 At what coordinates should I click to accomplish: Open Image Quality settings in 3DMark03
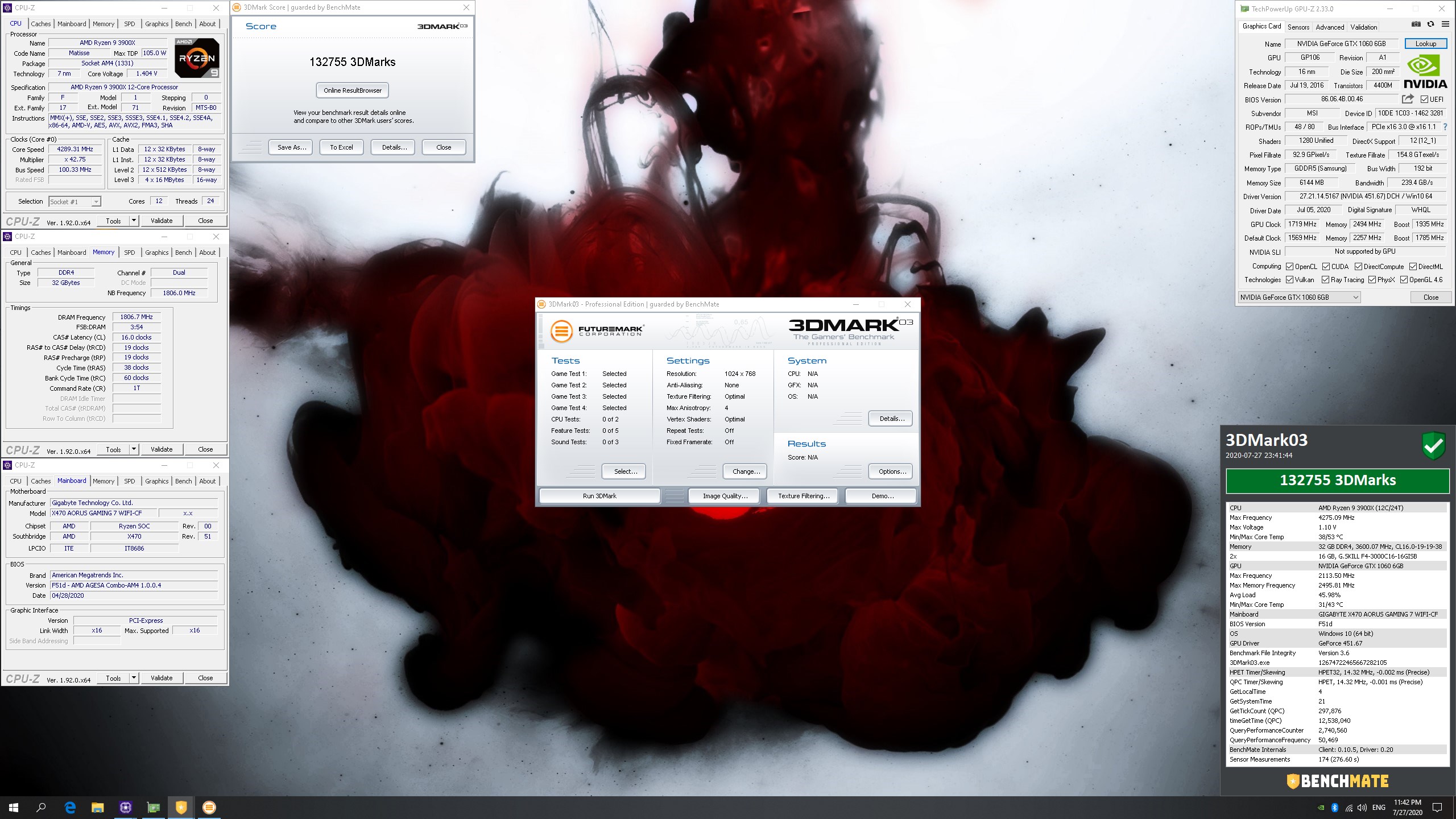tap(725, 496)
